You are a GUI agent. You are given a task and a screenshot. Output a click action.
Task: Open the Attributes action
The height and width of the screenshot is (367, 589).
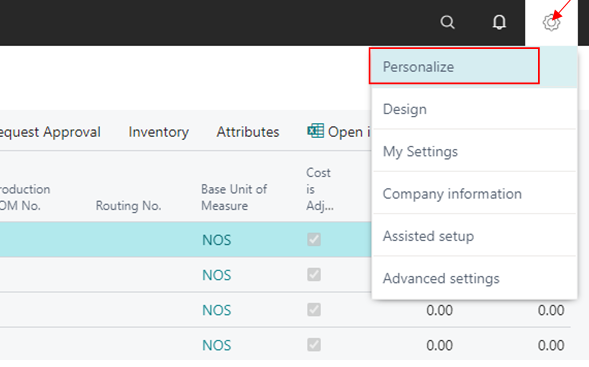click(248, 132)
